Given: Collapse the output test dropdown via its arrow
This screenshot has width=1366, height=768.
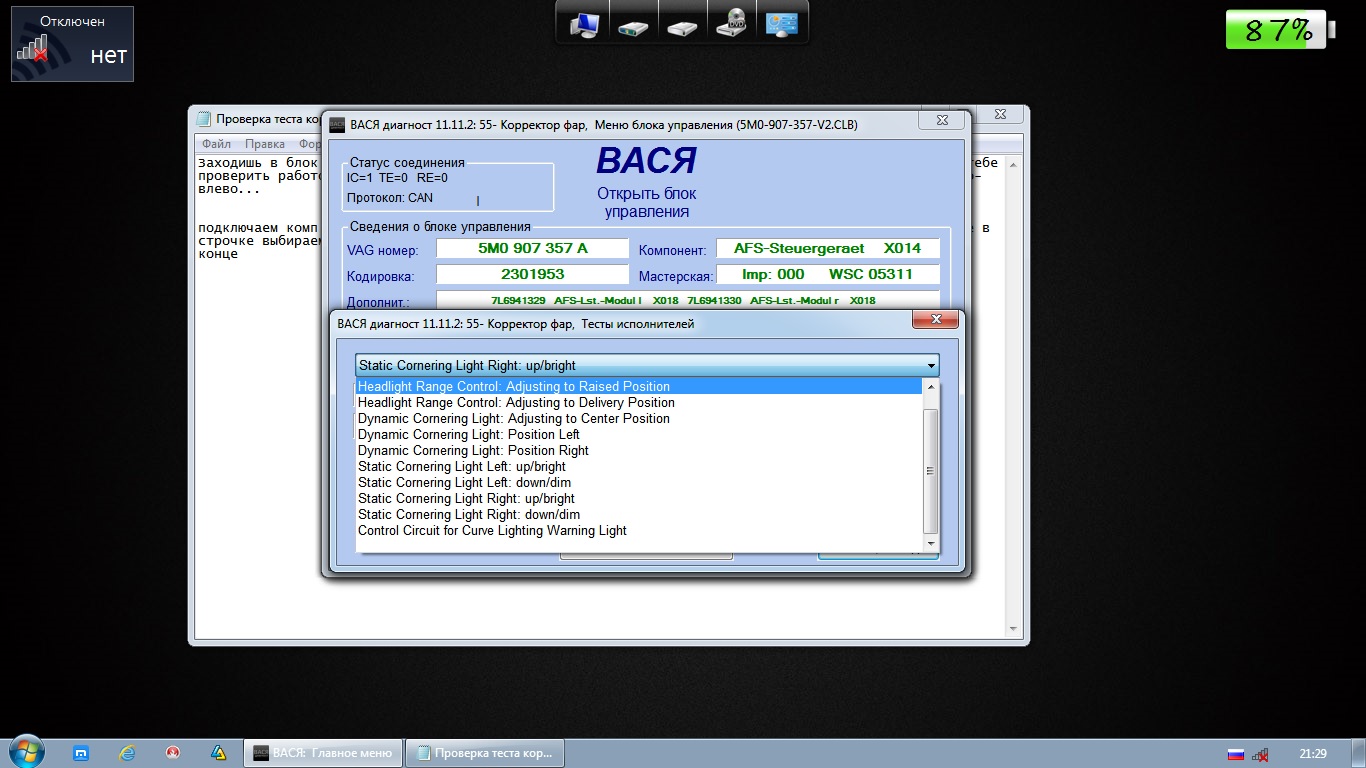Looking at the screenshot, I should point(931,366).
